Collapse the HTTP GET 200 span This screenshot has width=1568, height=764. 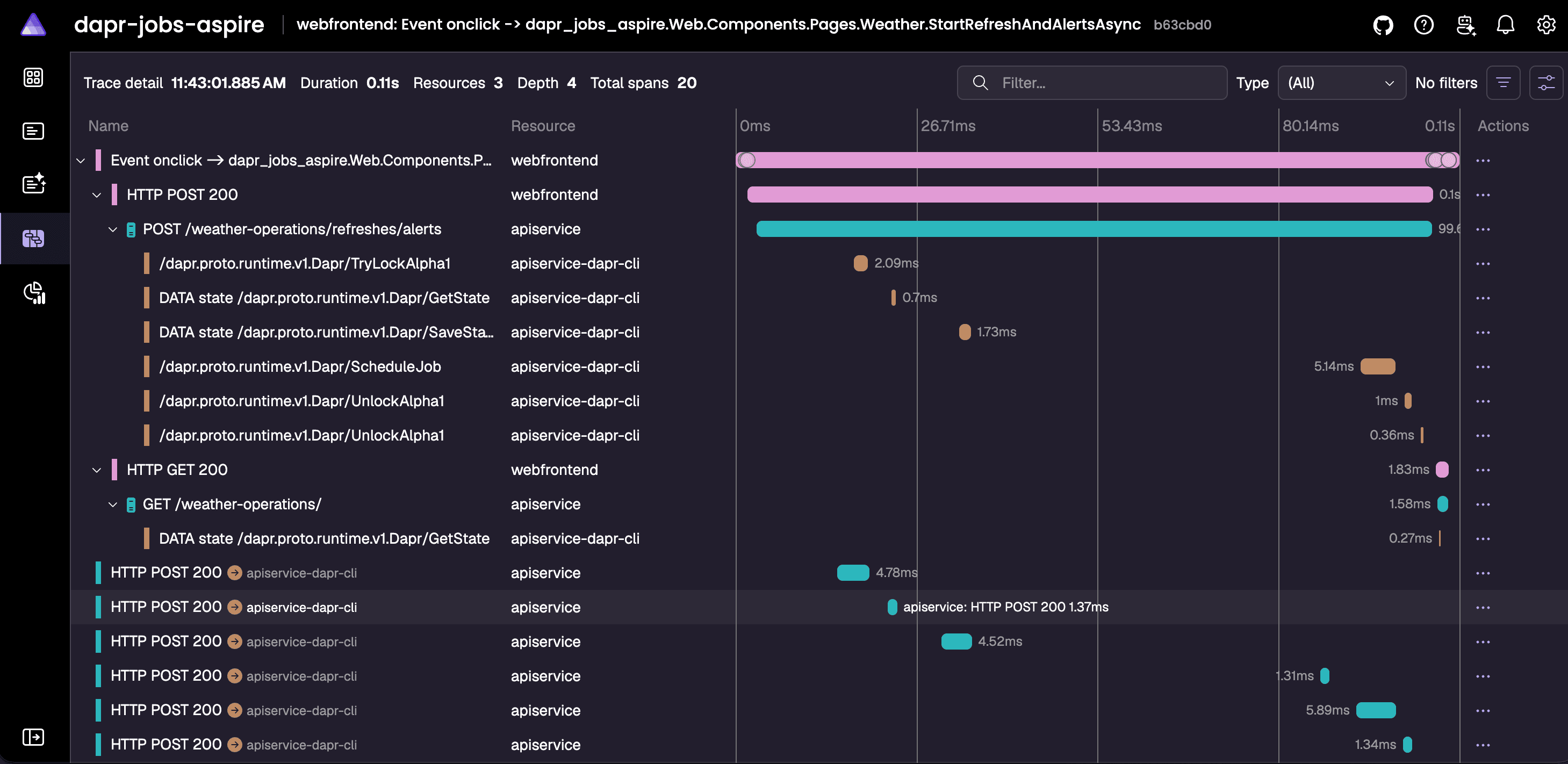97,470
